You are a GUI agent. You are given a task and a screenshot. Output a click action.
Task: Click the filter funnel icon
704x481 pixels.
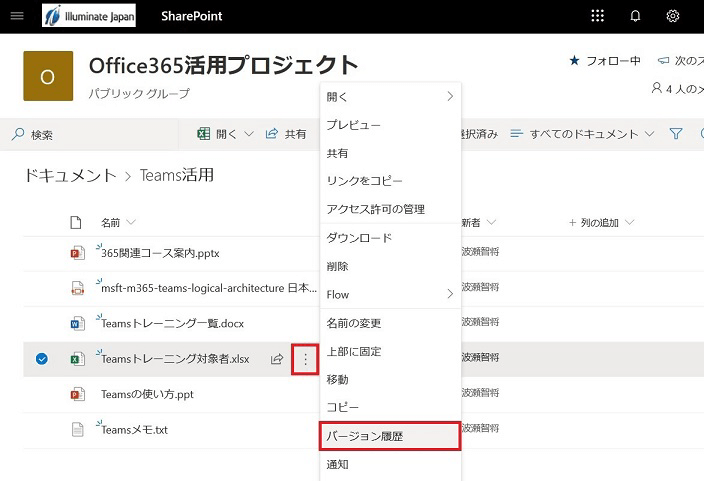click(676, 134)
